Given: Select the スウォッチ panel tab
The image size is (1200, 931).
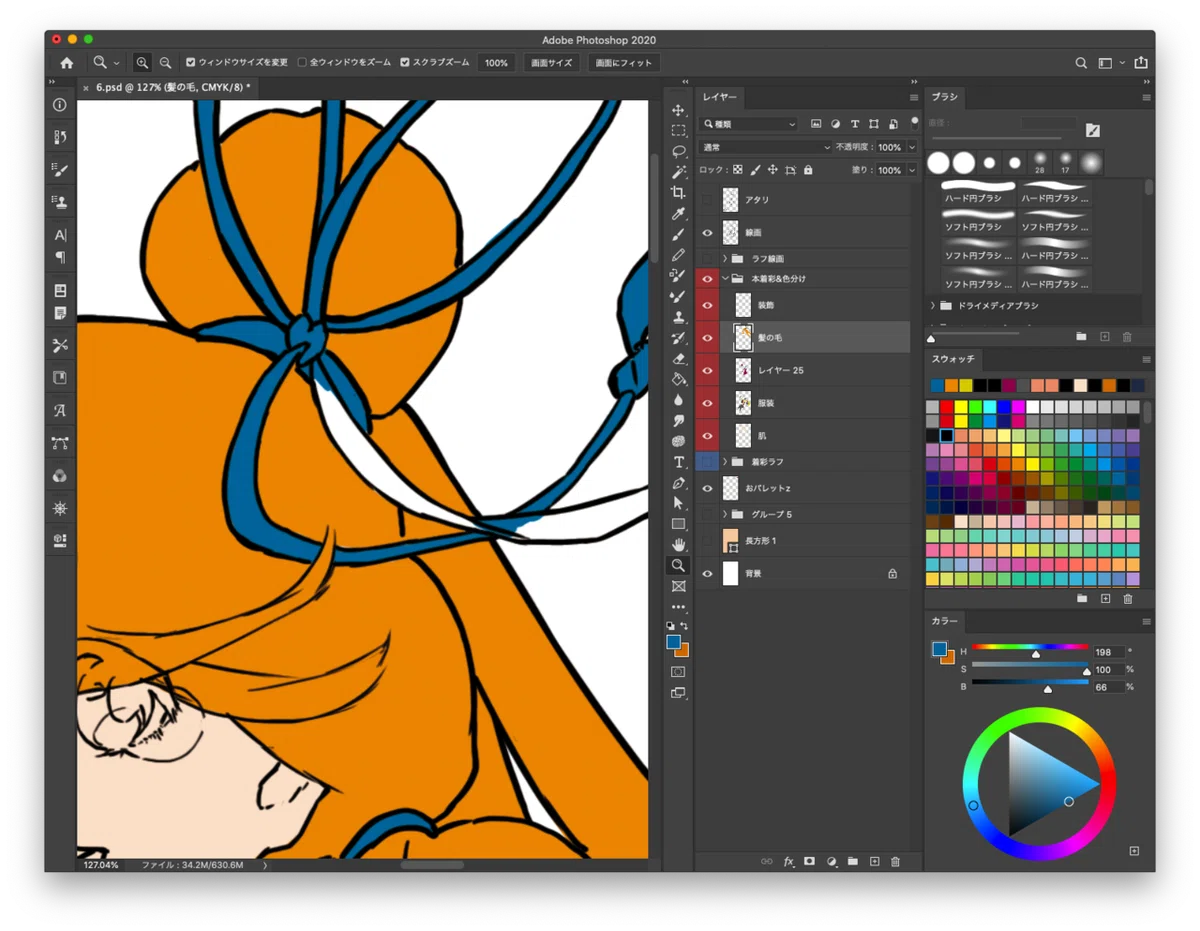Looking at the screenshot, I should coord(953,358).
